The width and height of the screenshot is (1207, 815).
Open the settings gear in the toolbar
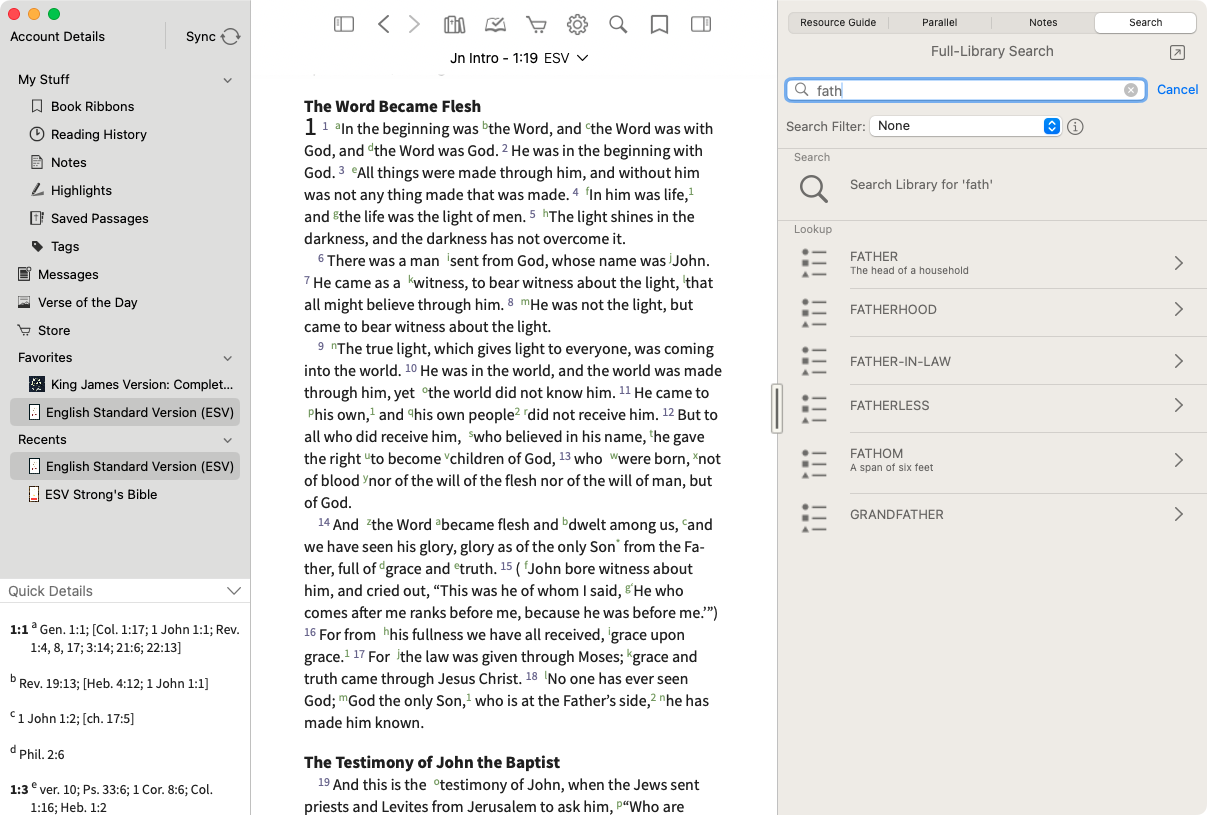click(x=577, y=25)
